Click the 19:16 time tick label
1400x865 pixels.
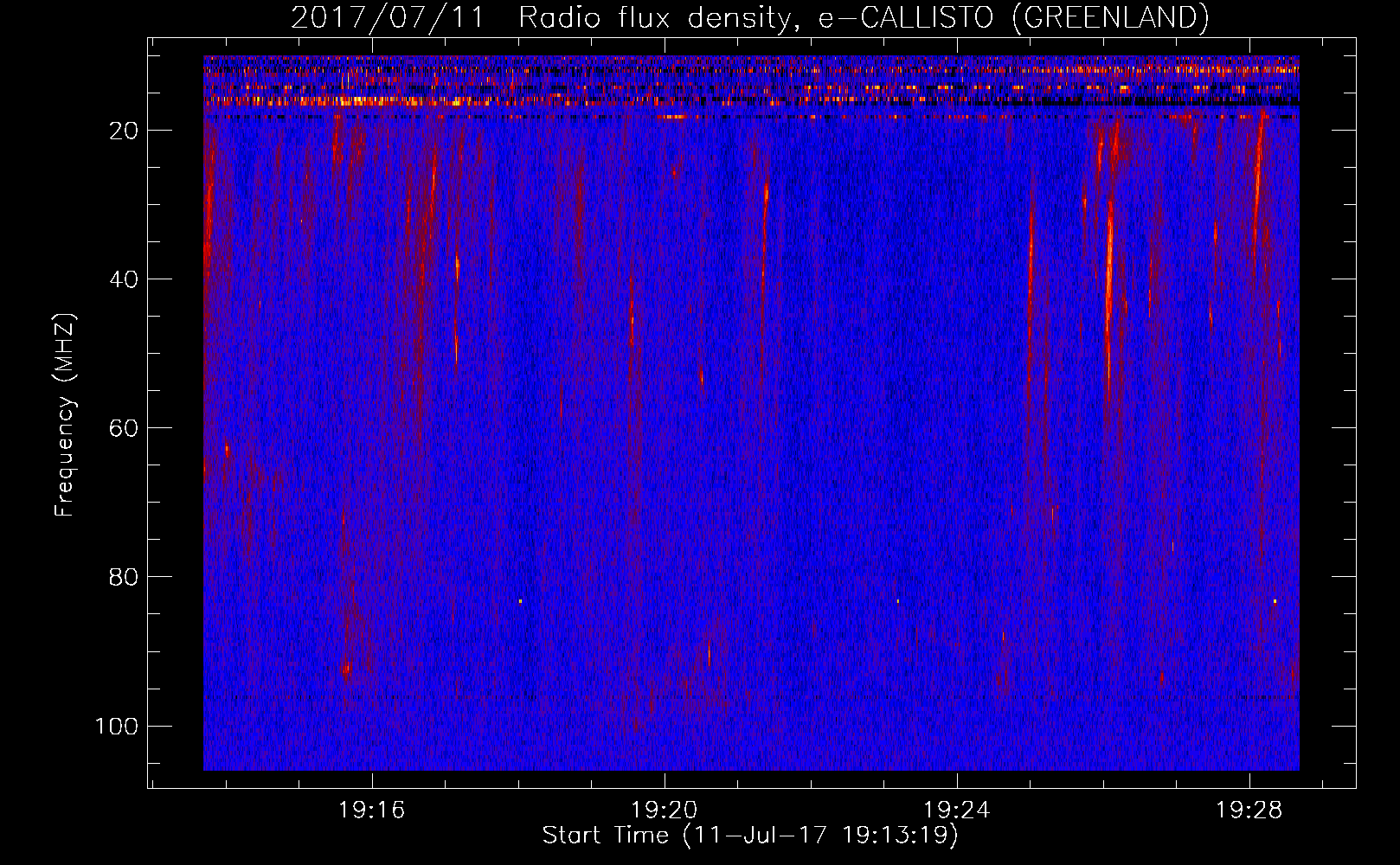pos(371,810)
